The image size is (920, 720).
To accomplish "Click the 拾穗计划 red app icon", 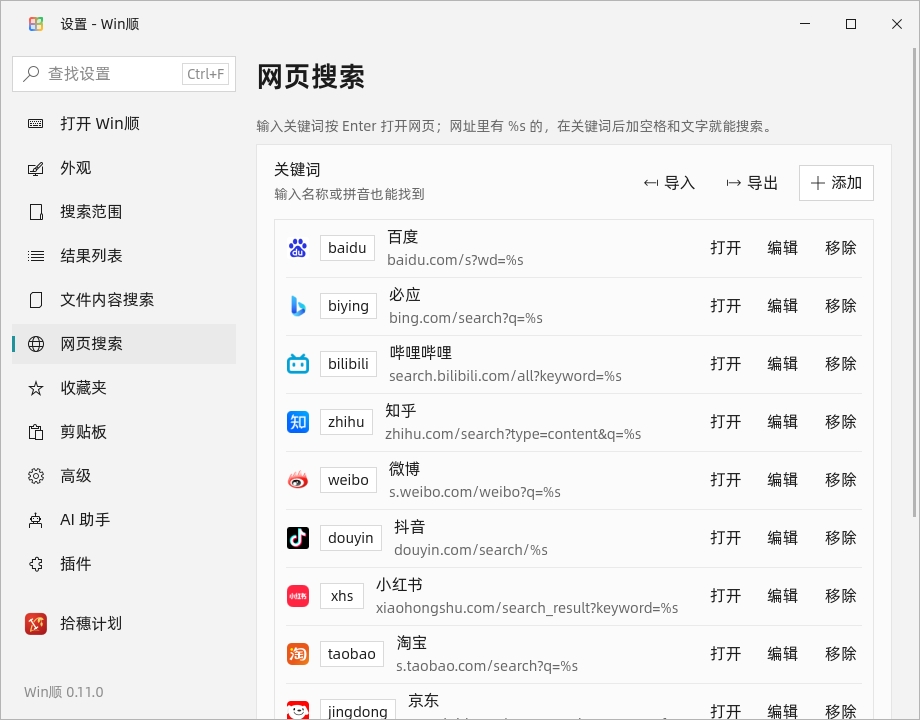I will (36, 624).
